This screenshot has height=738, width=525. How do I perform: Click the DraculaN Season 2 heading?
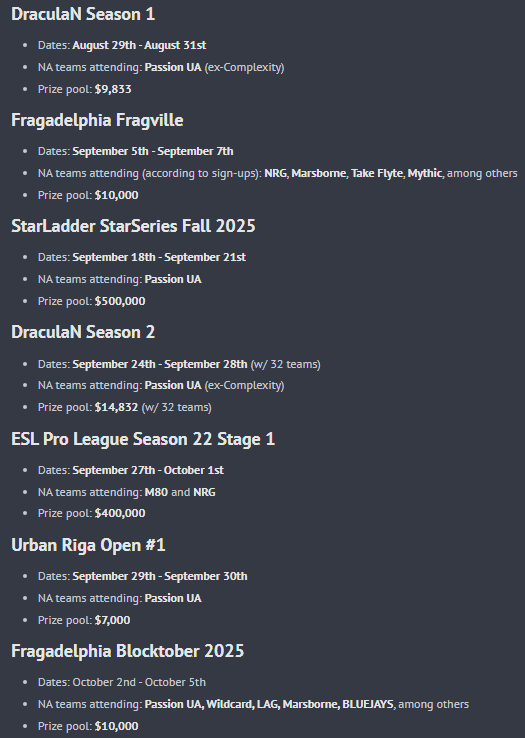[x=83, y=332]
